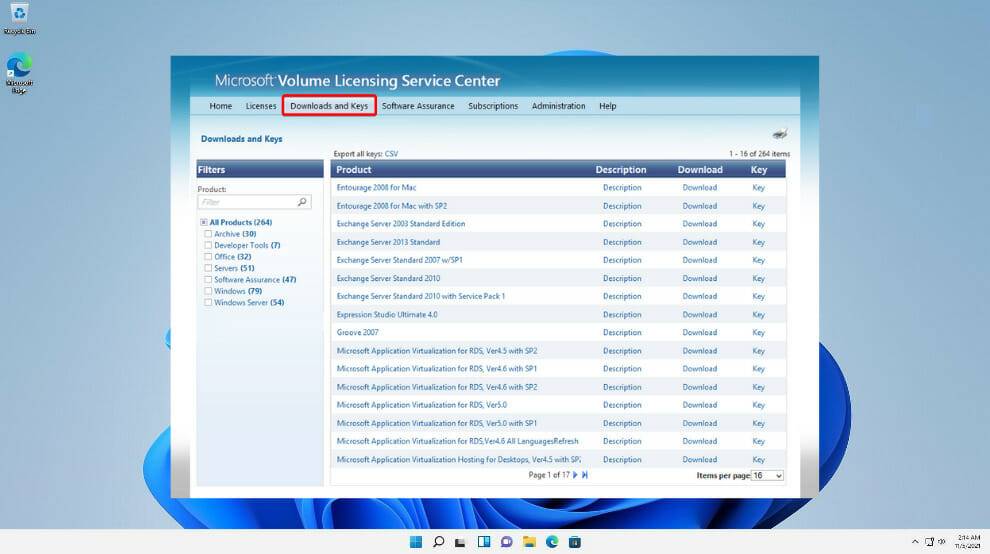Viewport: 990px width, 554px height.
Task: Click Download for Exchange Server 2013 Standard
Action: 700,242
